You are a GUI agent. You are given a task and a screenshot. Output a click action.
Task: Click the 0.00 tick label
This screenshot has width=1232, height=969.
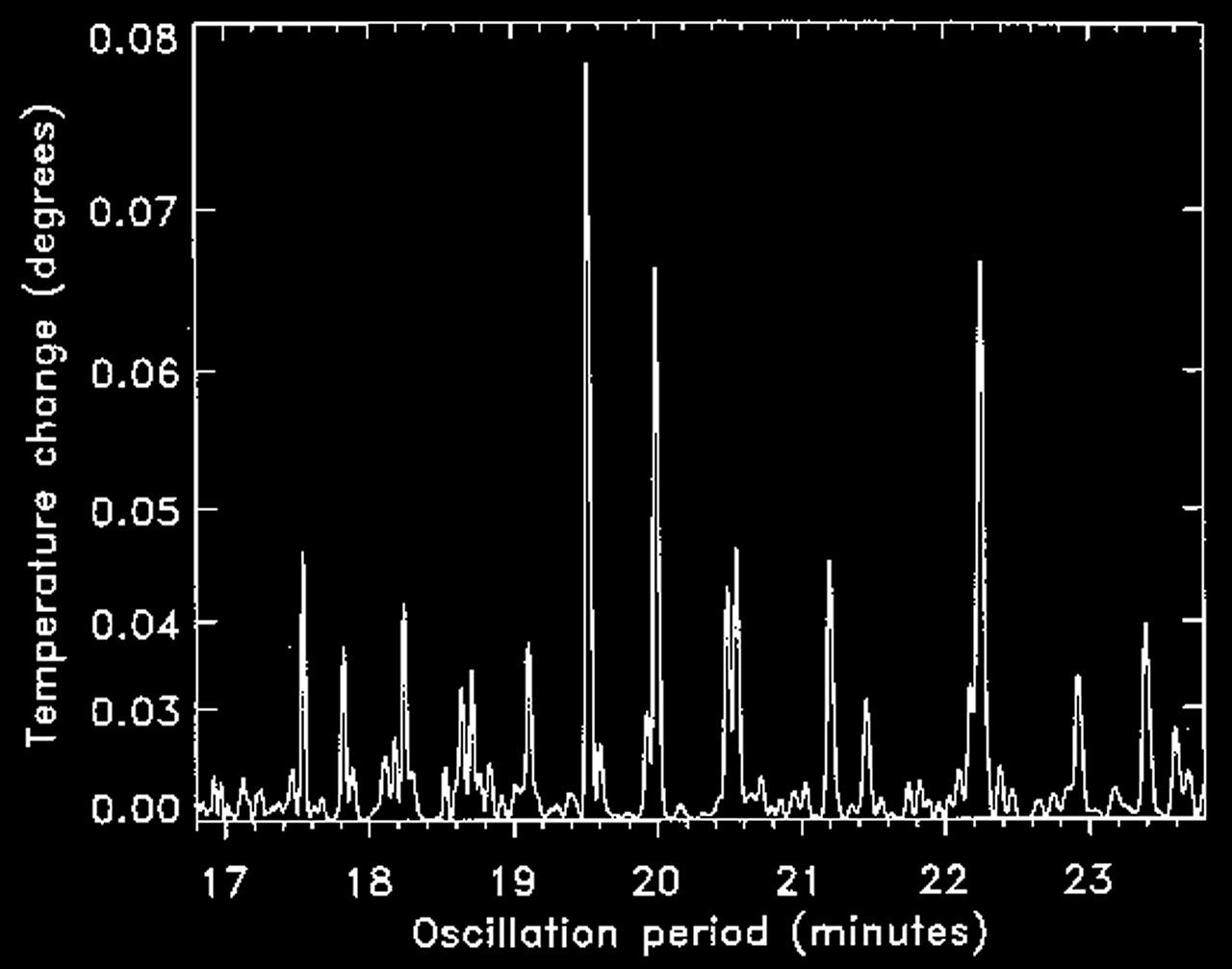pos(138,808)
